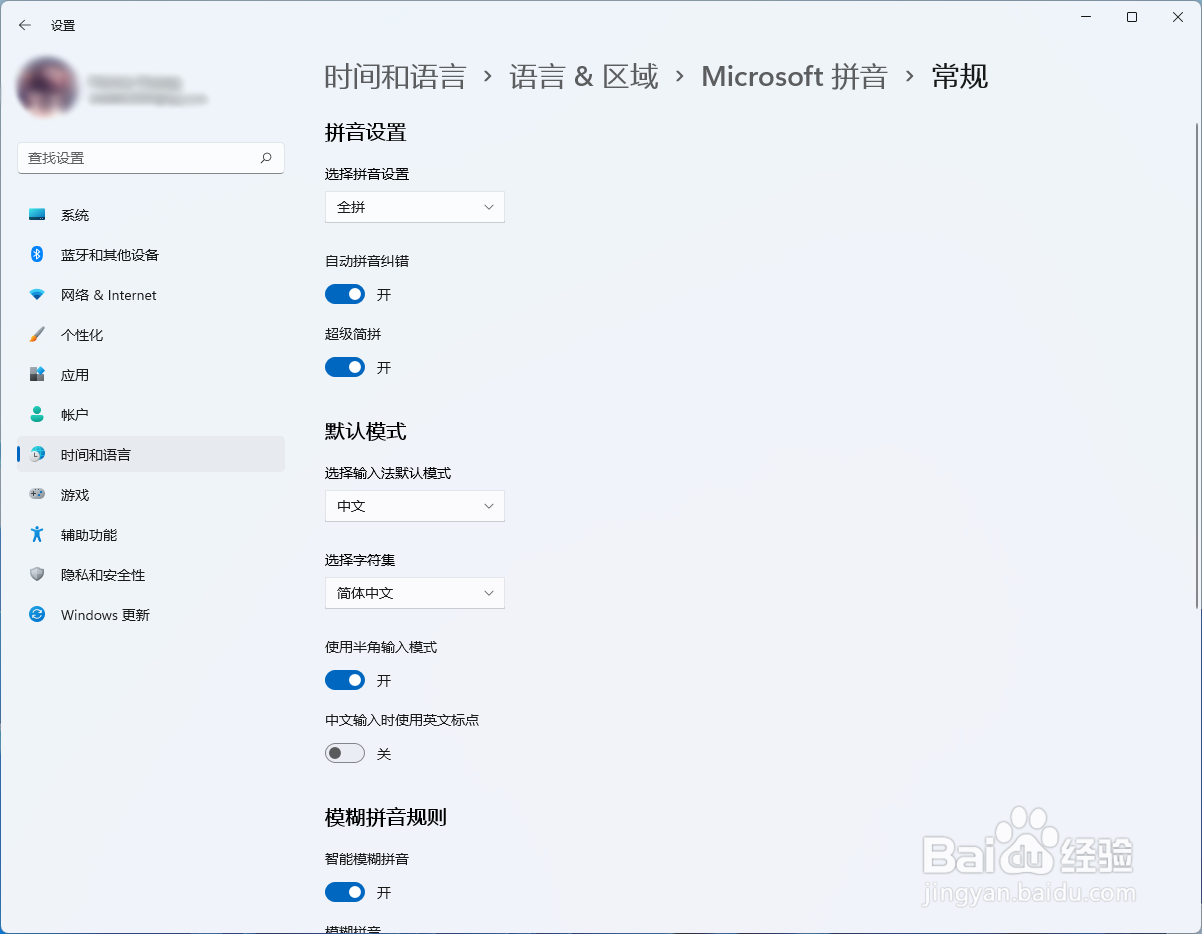The height and width of the screenshot is (934, 1202).
Task: Open the 选择字符集 dropdown showing 简体中文
Action: coord(414,593)
